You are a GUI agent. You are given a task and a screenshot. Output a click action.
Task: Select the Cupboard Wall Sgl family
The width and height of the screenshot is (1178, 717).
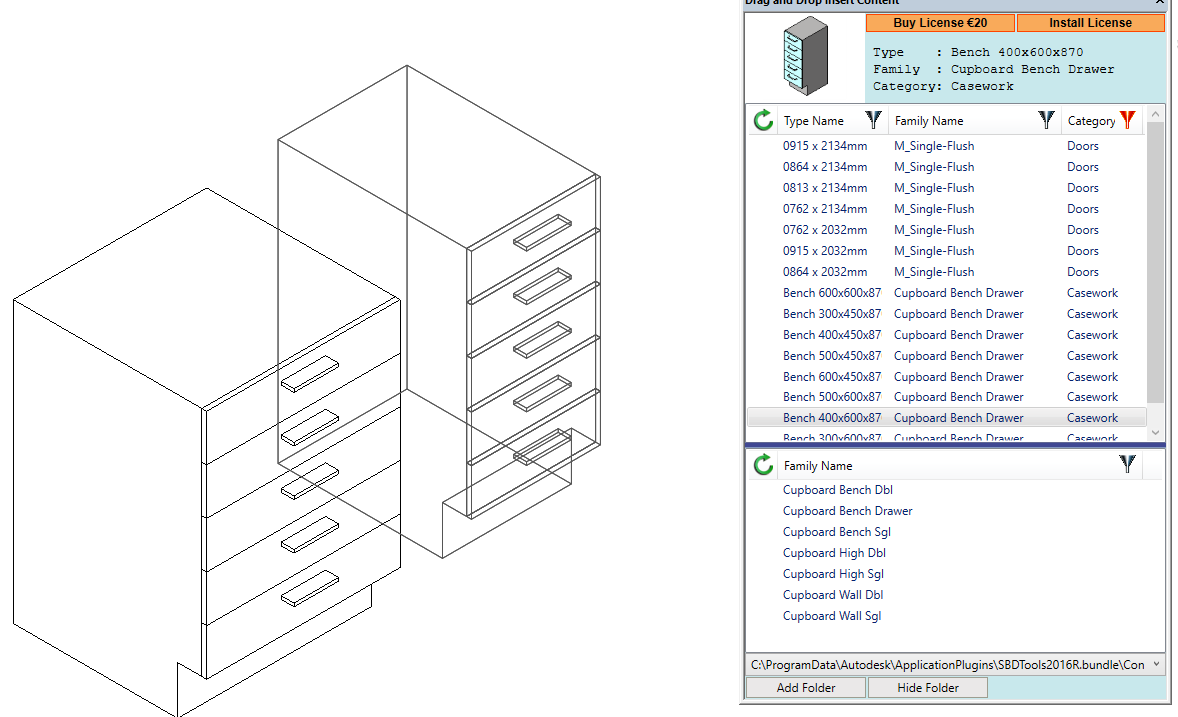(x=832, y=615)
